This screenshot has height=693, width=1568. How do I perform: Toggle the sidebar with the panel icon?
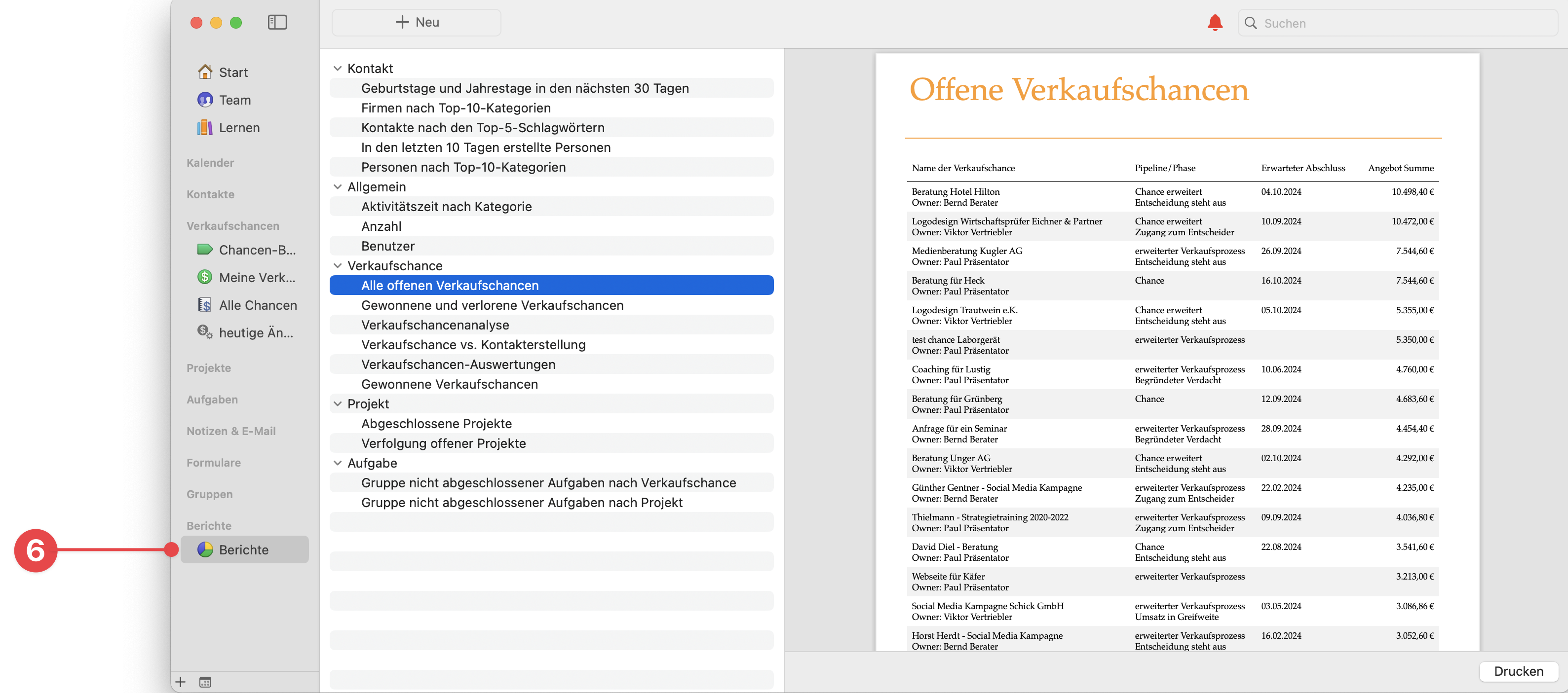click(x=277, y=23)
